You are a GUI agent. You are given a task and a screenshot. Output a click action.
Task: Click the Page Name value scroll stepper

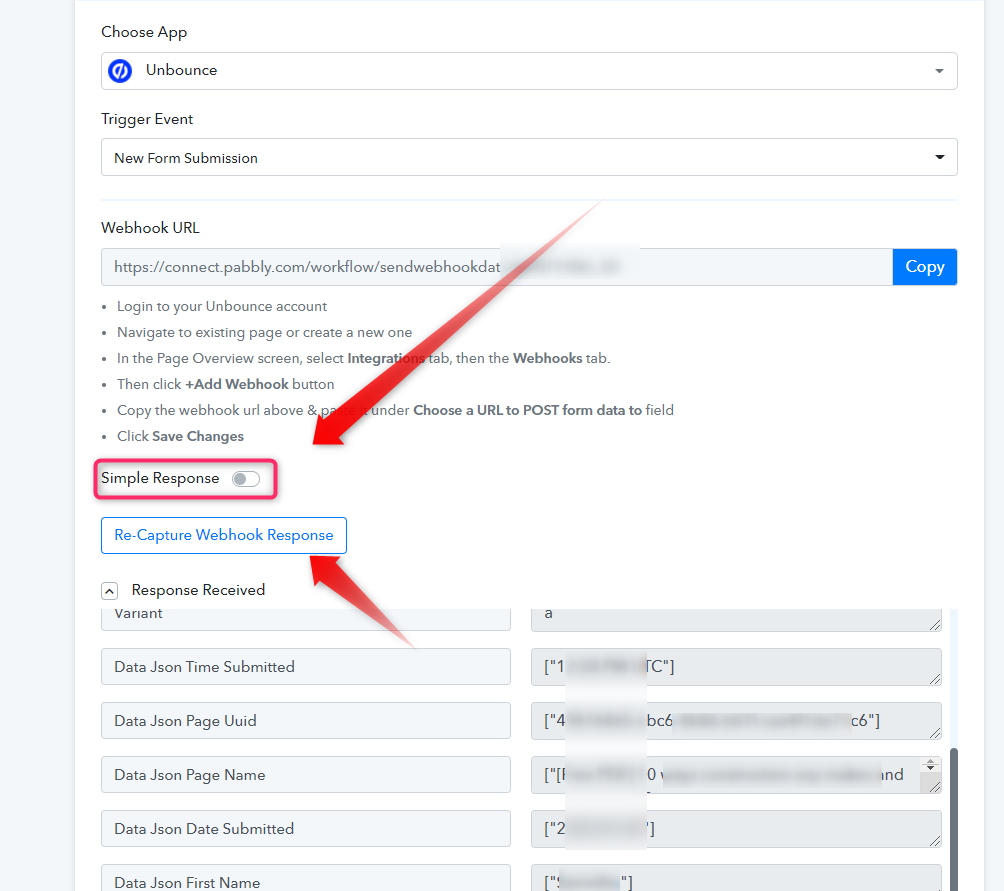(x=930, y=765)
